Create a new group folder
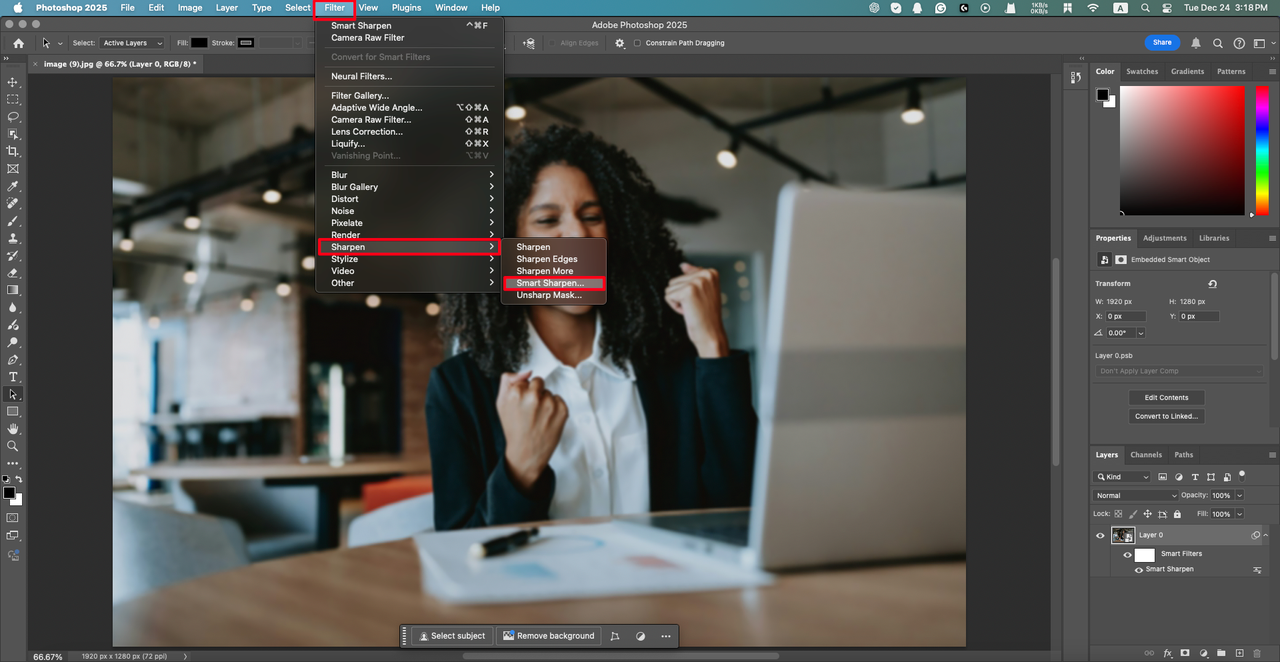This screenshot has width=1280, height=662. click(x=1221, y=653)
